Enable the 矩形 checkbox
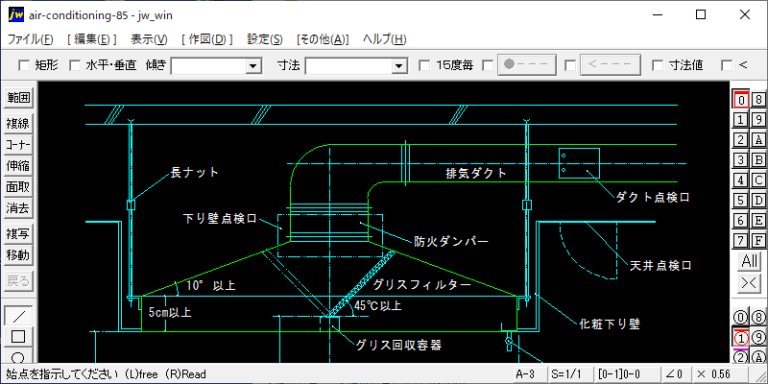The height and width of the screenshot is (384, 768). (x=23, y=65)
